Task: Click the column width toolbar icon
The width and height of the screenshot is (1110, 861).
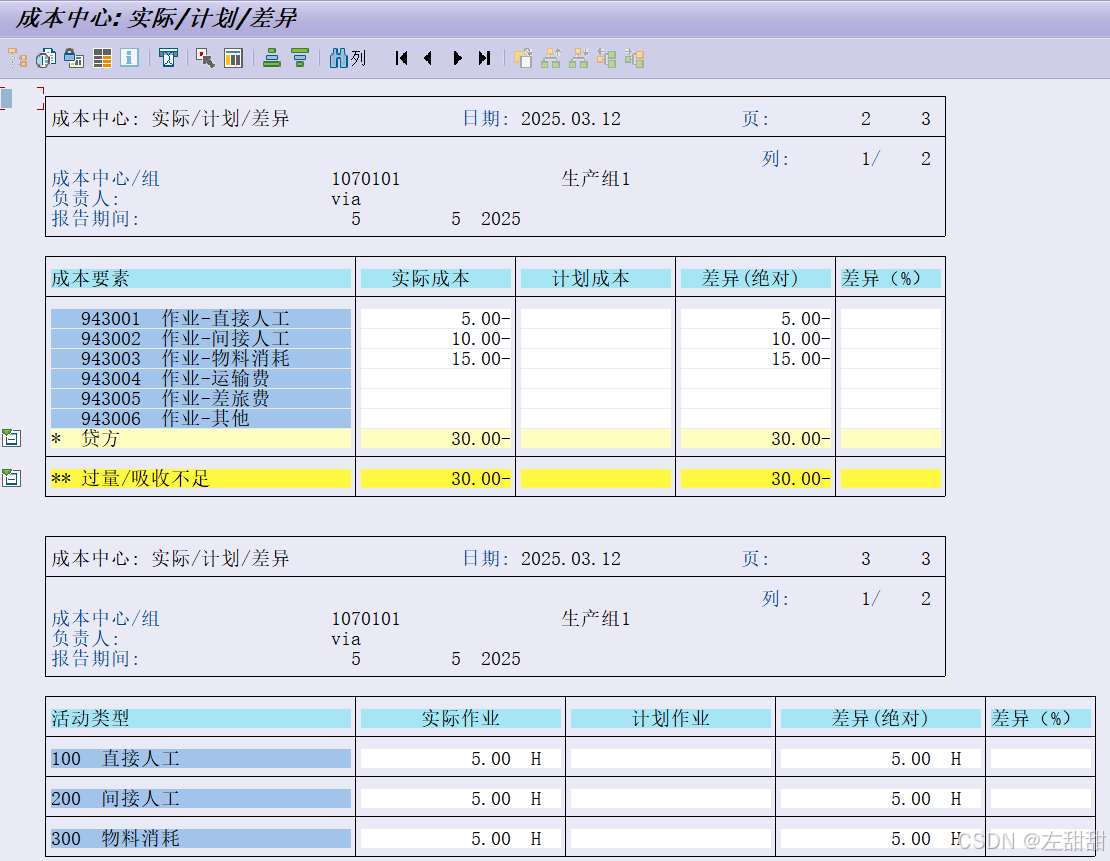Action: tap(168, 58)
